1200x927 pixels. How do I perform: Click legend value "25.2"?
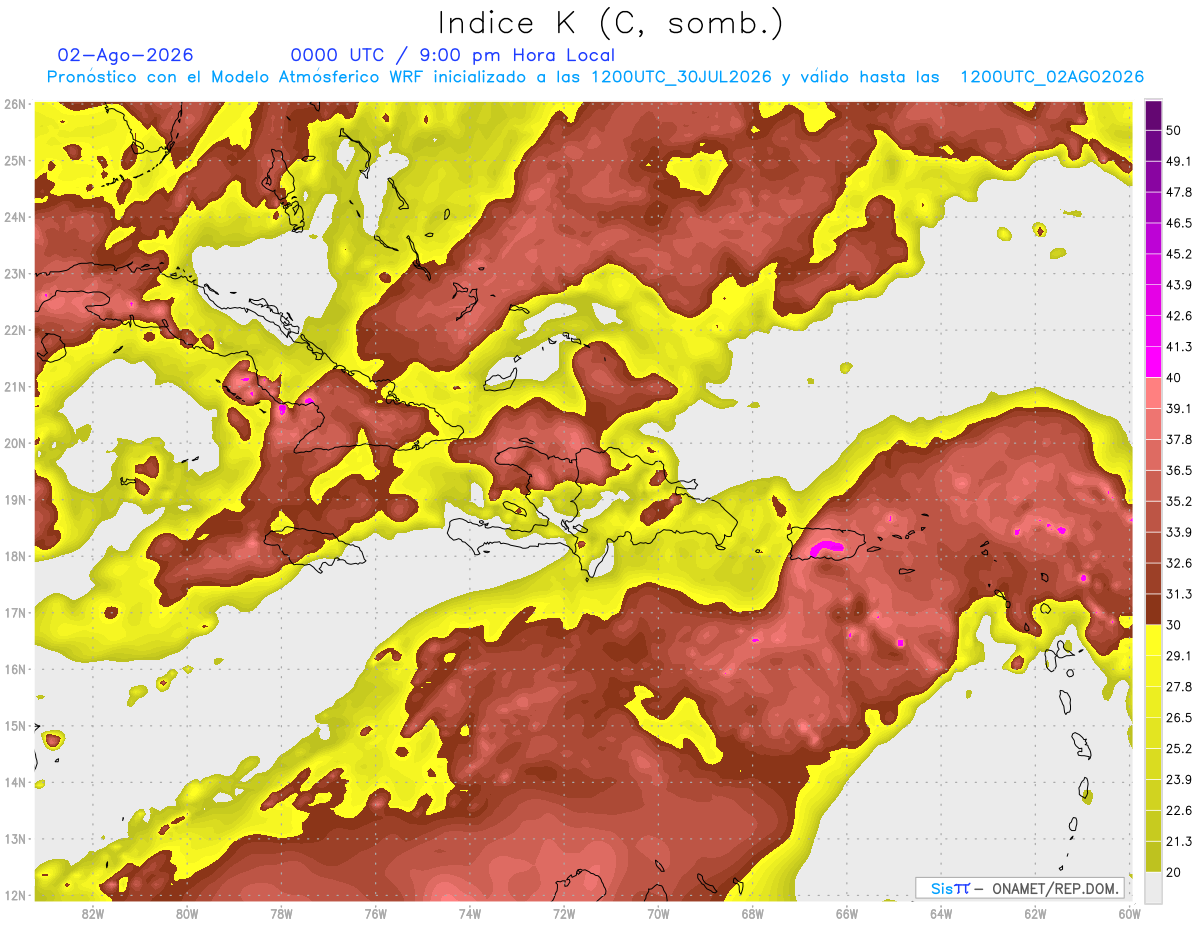[1178, 748]
